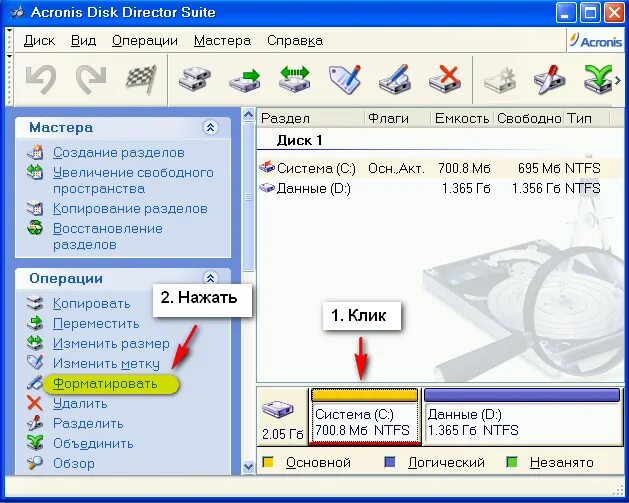Click the Флаги column header

click(398, 118)
